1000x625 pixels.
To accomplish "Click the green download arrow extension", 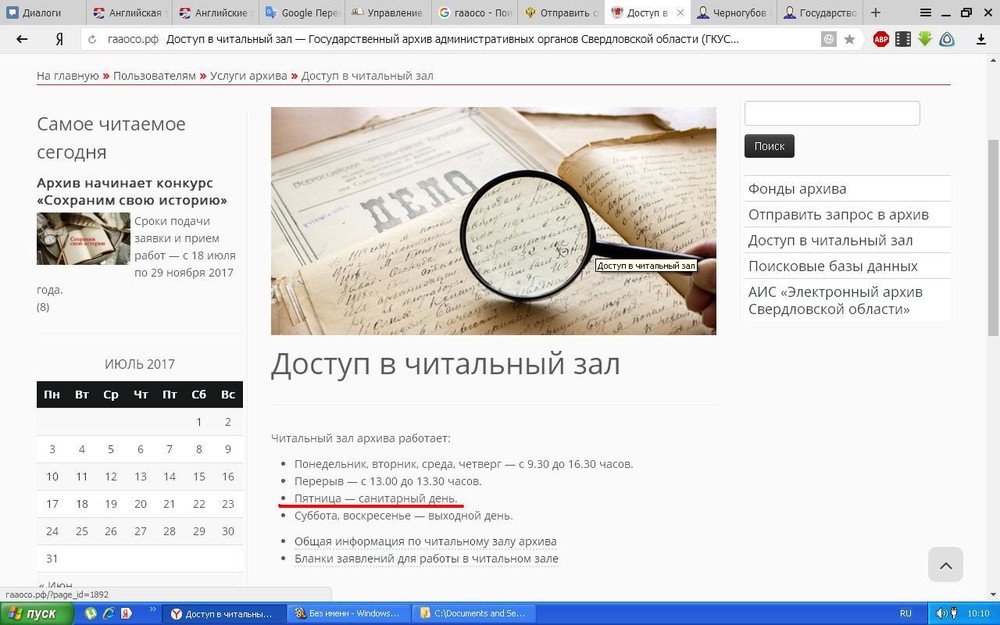I will point(925,39).
